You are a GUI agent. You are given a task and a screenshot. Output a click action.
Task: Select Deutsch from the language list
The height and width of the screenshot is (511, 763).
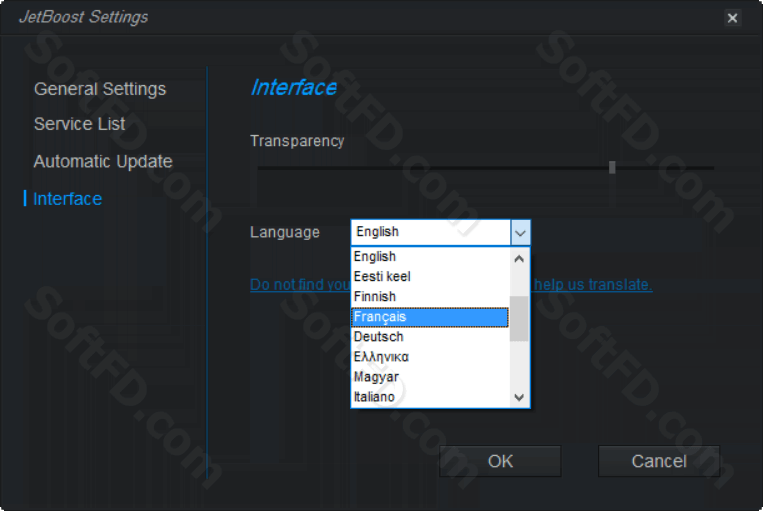point(430,337)
